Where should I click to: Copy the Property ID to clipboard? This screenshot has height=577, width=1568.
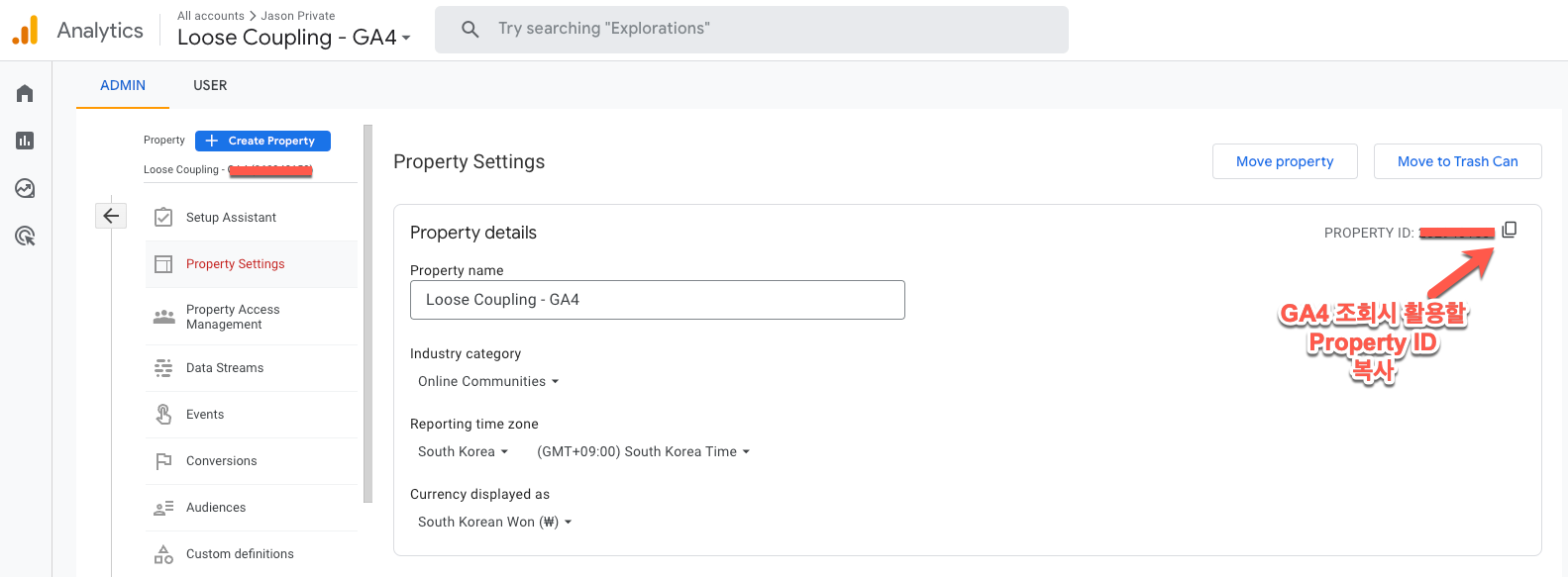(1509, 230)
